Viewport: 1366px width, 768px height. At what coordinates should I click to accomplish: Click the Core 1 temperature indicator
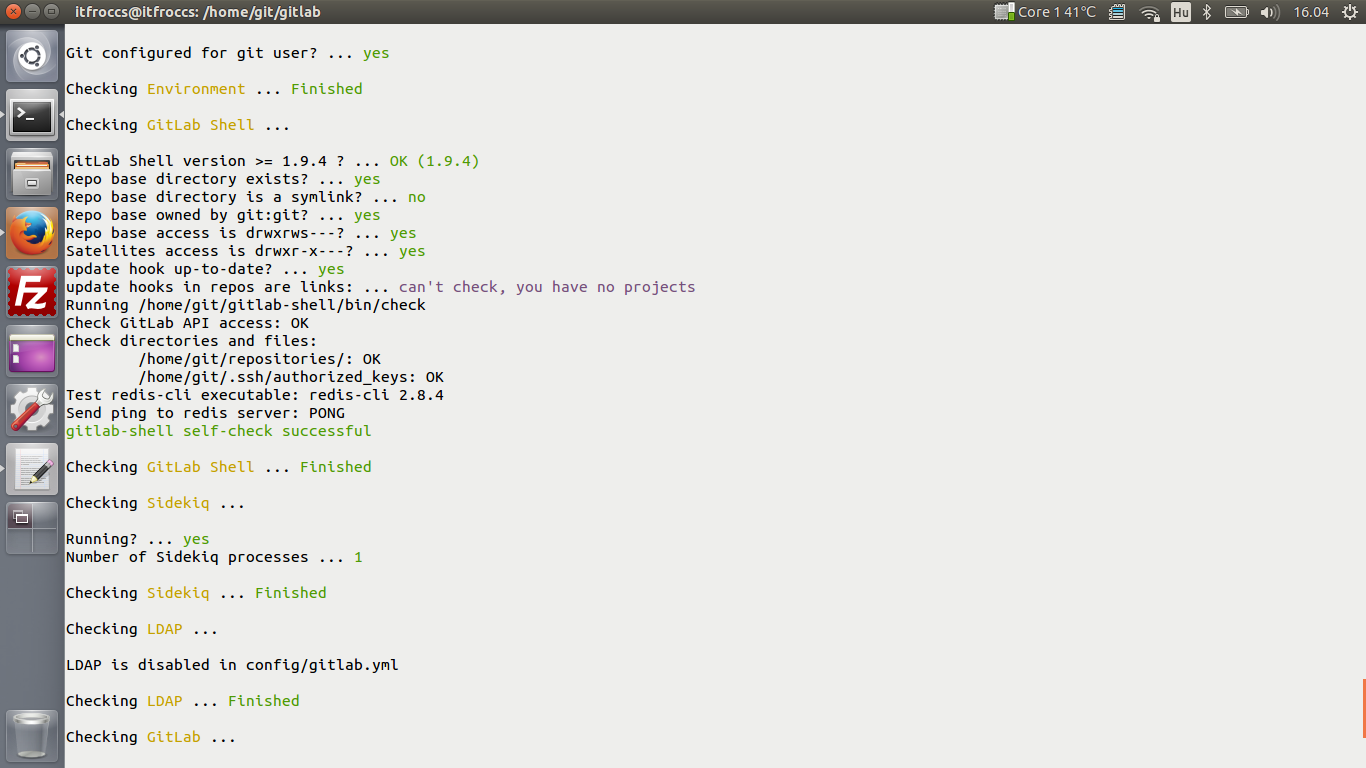point(1045,12)
